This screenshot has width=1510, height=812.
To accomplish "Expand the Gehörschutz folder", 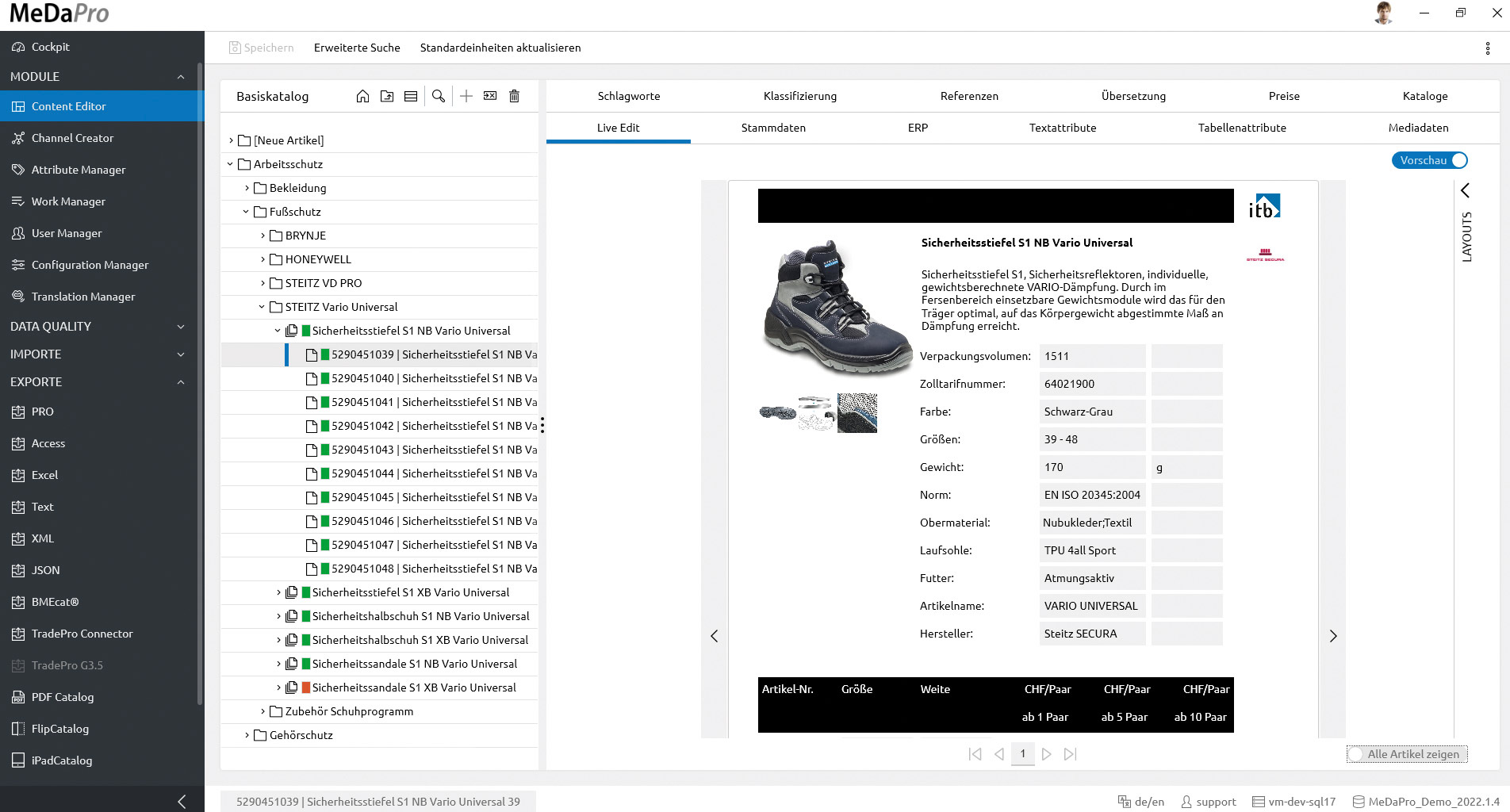I will [x=247, y=735].
